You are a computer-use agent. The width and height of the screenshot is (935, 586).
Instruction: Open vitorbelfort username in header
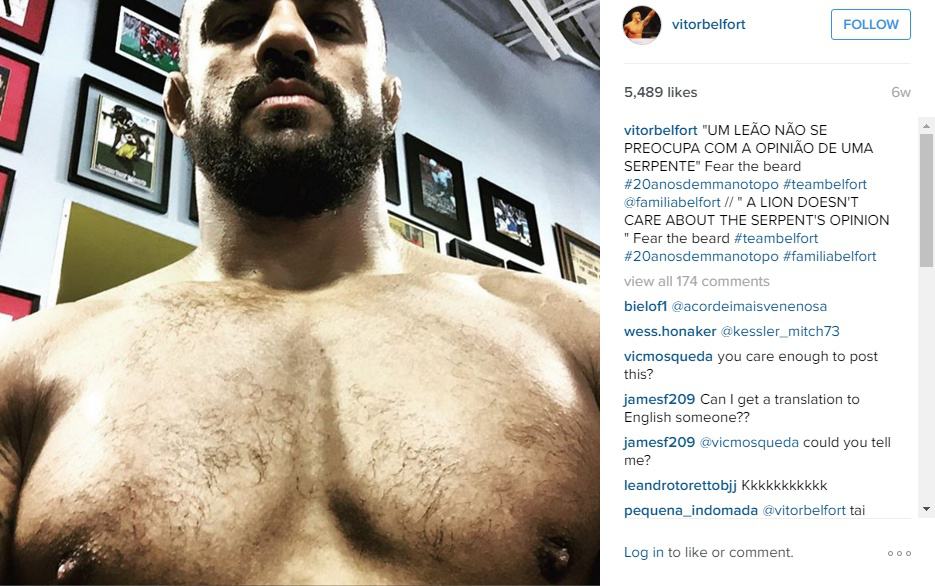coord(708,24)
